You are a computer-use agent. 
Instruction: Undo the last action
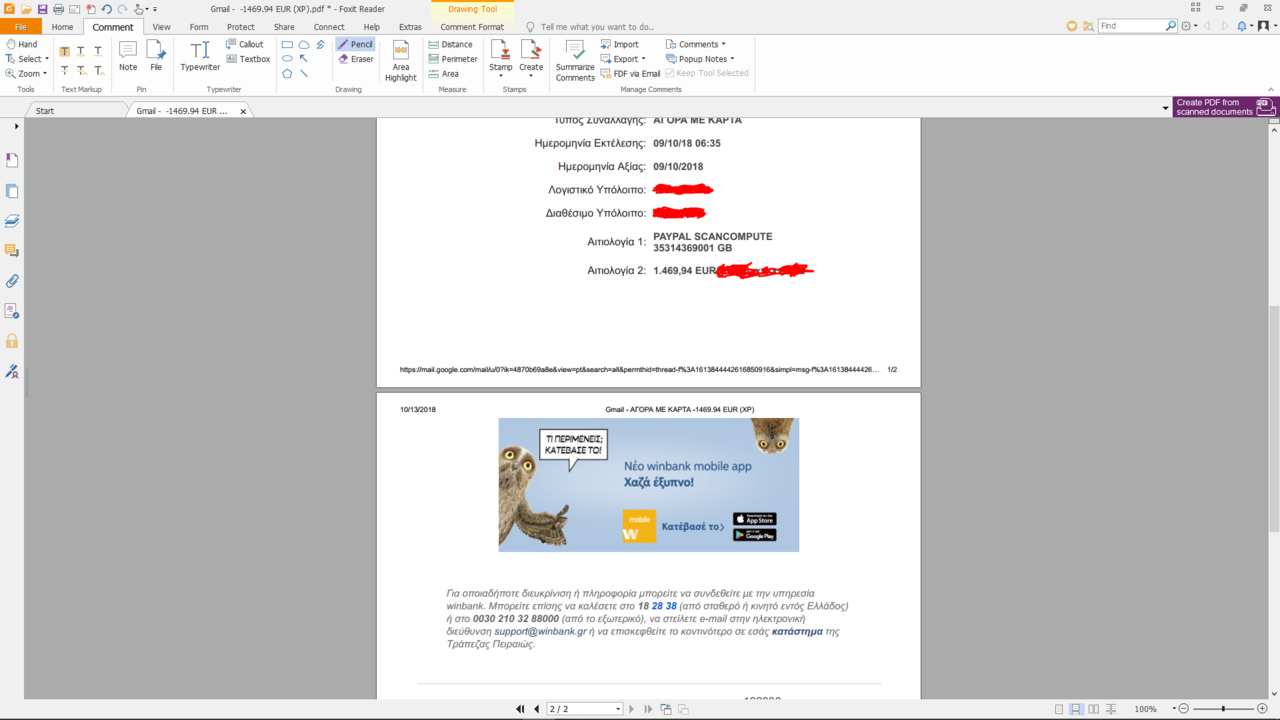click(x=106, y=9)
